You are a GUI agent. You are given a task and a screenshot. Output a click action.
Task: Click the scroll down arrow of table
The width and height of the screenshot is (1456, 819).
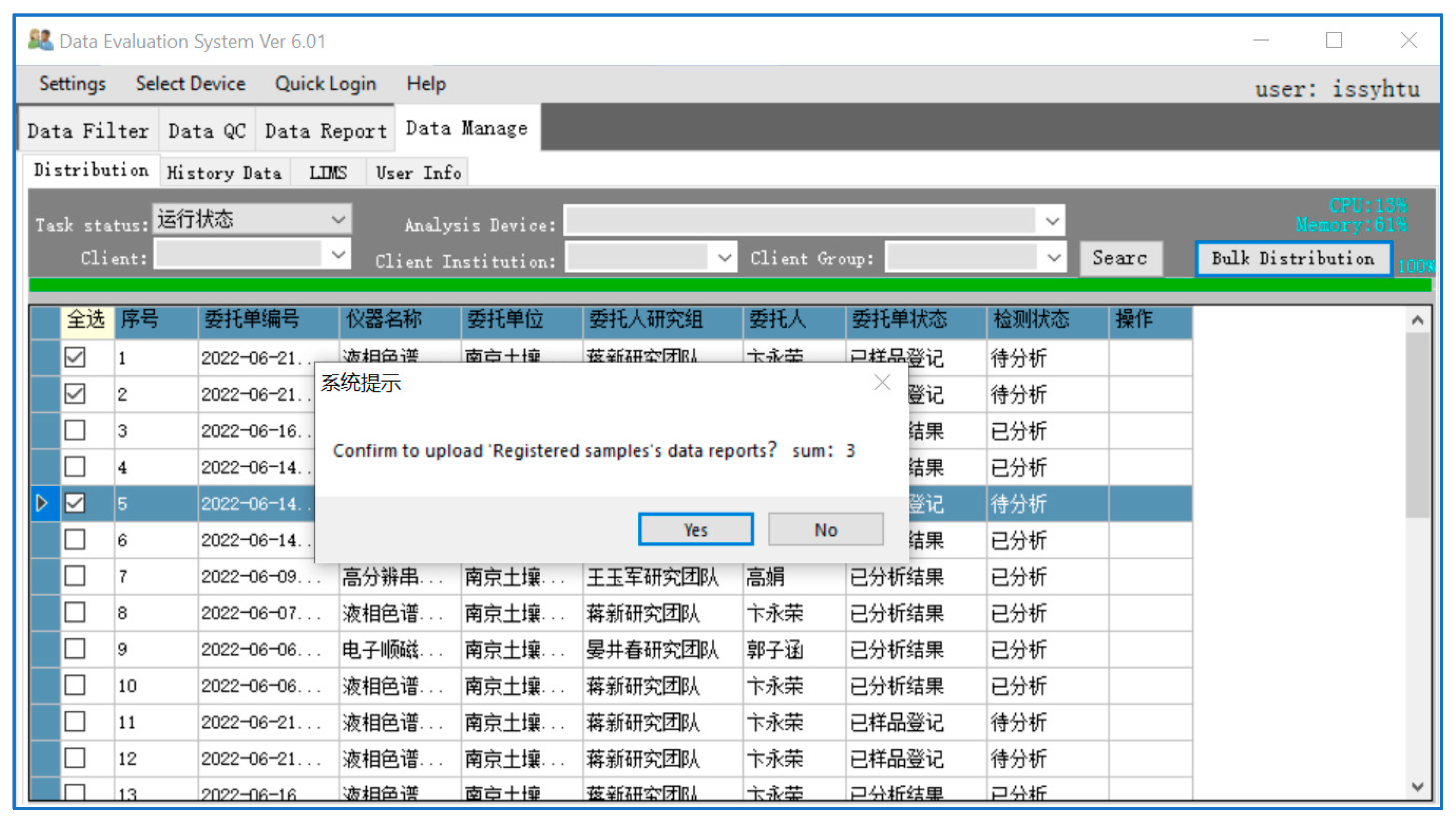[x=1417, y=786]
